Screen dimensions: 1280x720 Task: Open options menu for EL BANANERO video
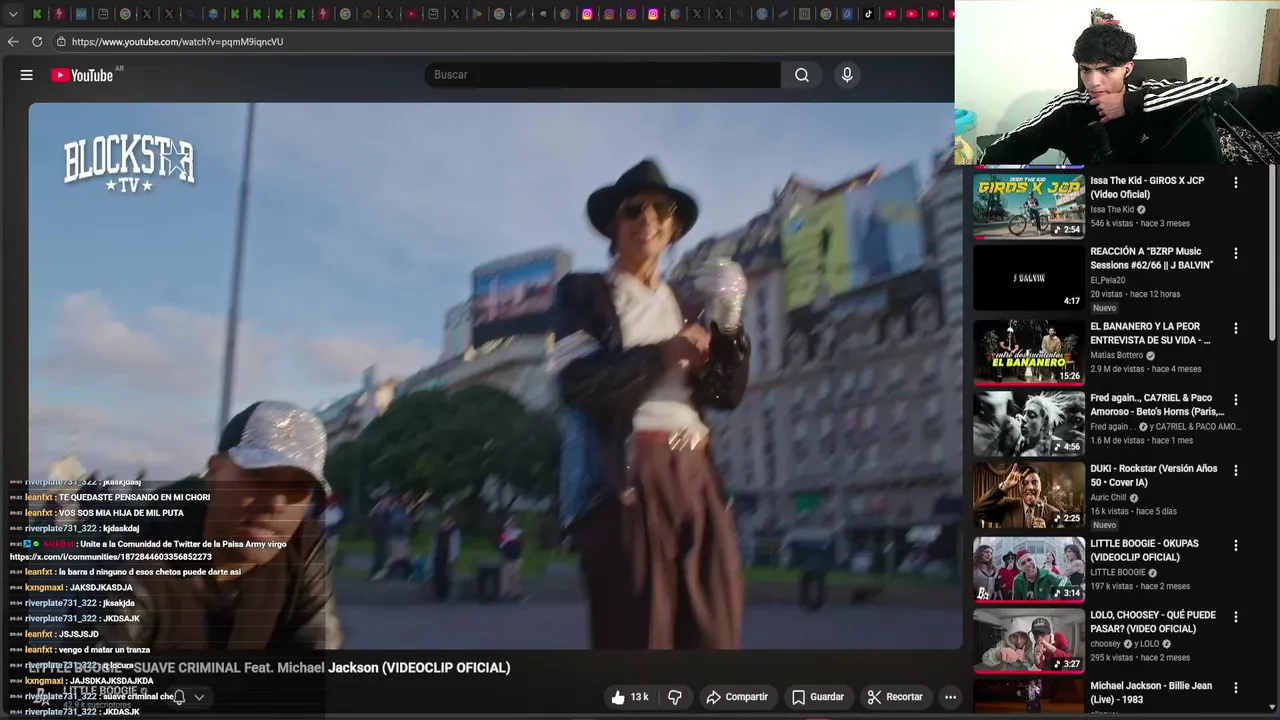pyautogui.click(x=1236, y=328)
